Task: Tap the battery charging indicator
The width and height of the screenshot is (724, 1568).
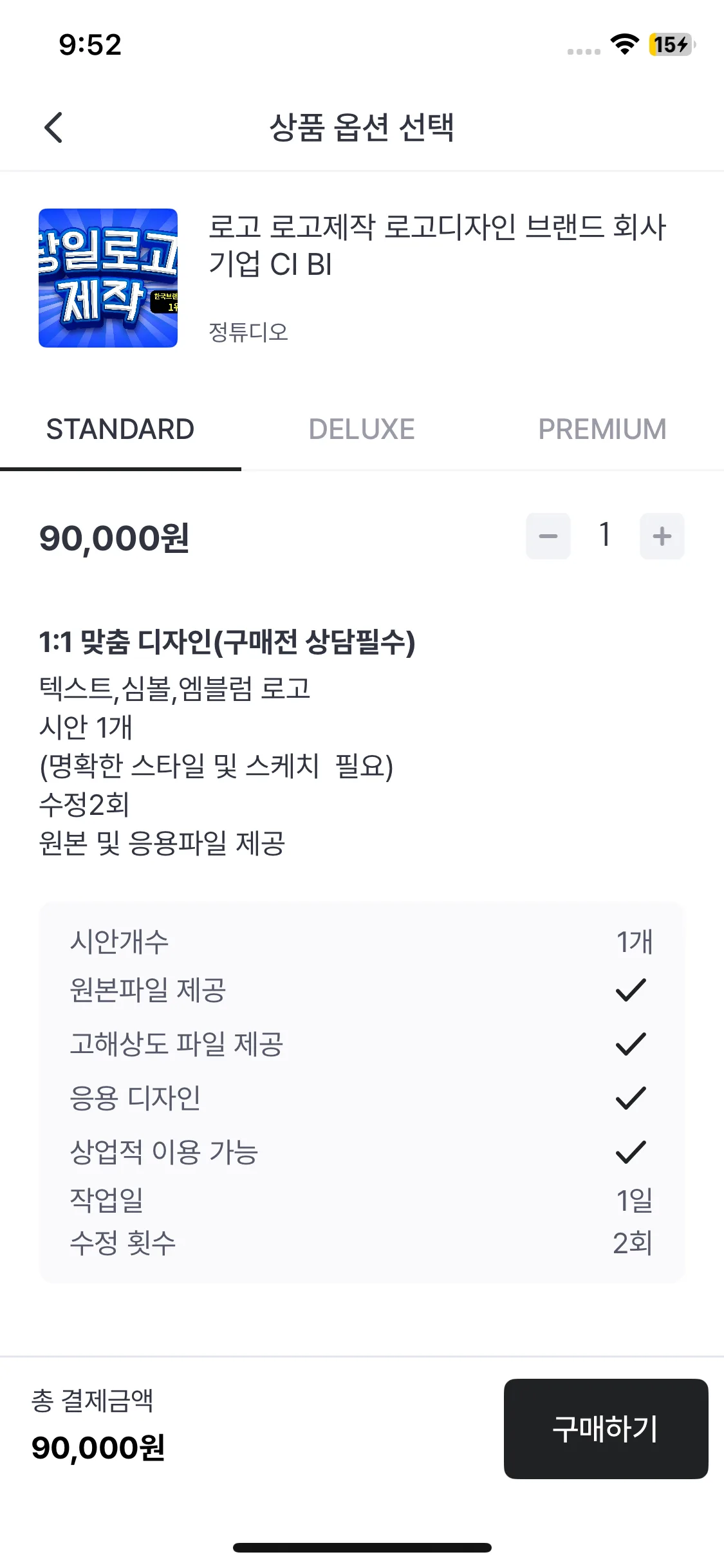Action: [671, 44]
